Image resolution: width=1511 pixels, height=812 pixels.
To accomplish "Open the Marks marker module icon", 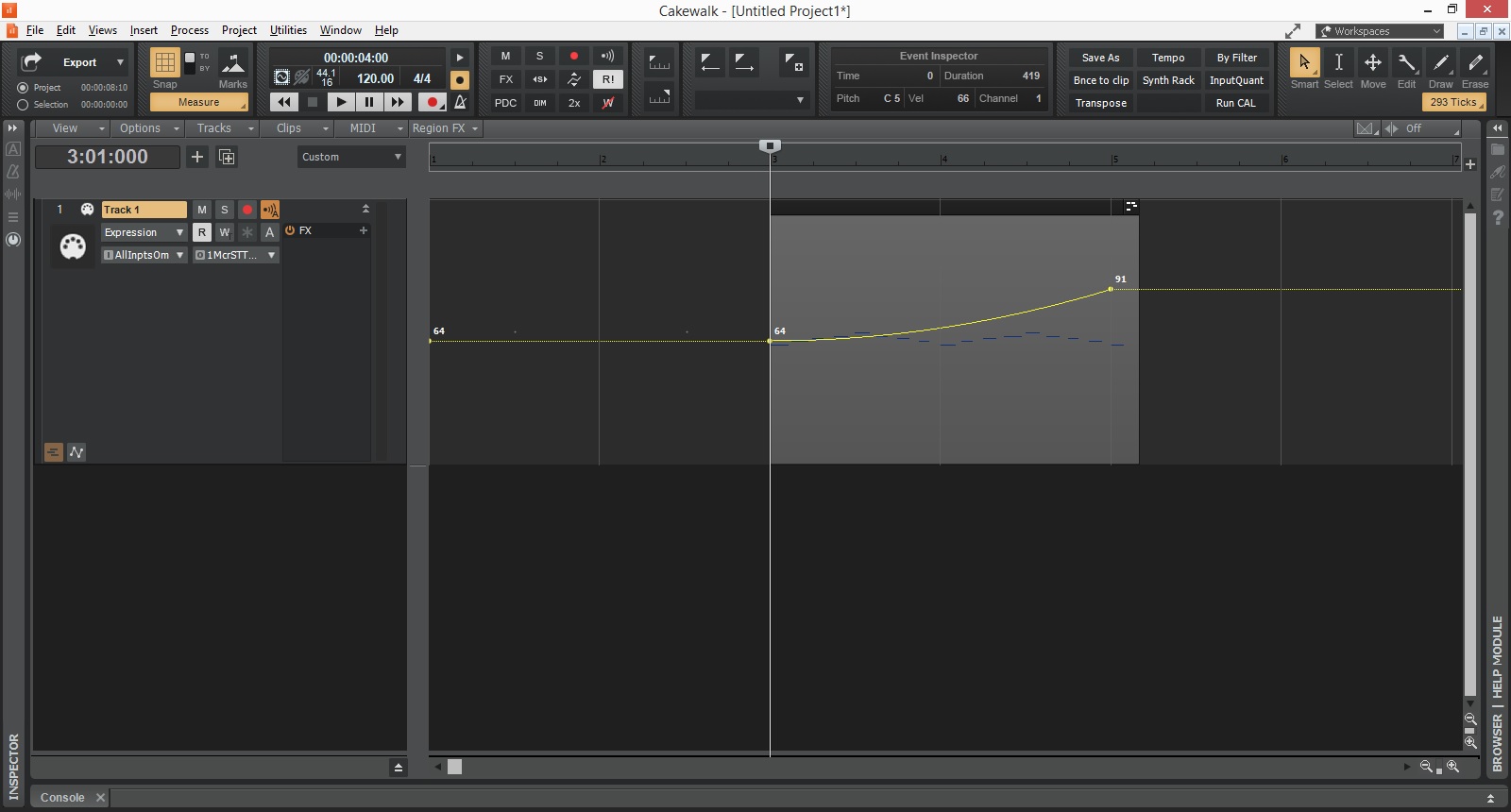I will pyautogui.click(x=232, y=63).
